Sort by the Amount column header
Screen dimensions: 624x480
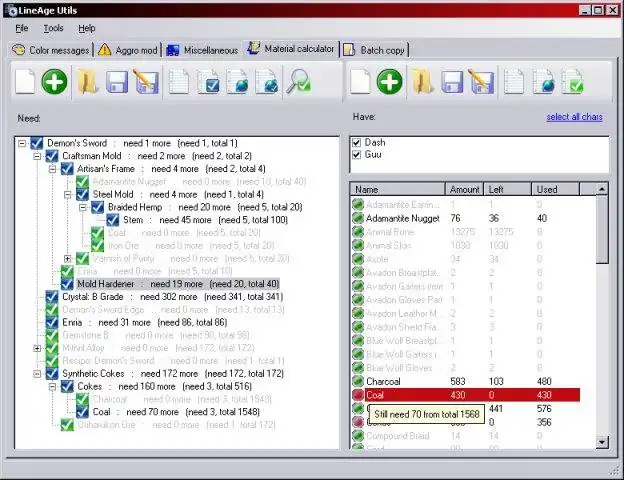coord(464,189)
